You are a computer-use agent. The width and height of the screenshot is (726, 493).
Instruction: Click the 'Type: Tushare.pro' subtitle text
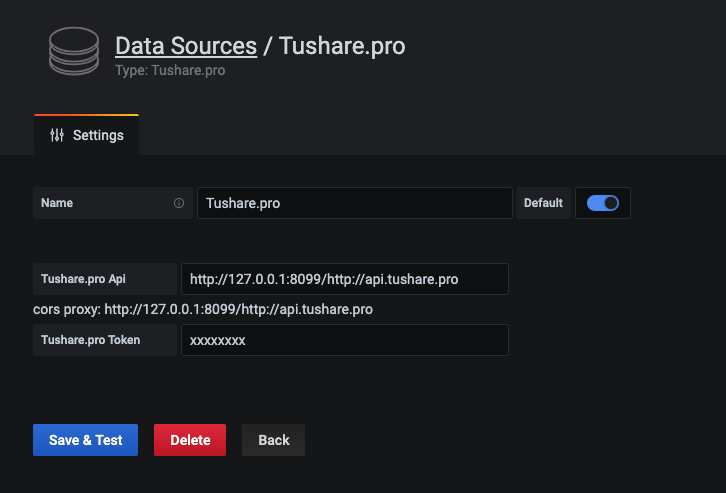point(170,70)
